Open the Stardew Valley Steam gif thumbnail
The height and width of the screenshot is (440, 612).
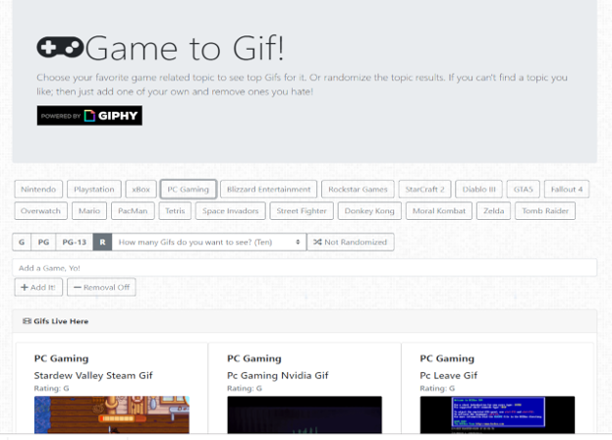pos(112,415)
